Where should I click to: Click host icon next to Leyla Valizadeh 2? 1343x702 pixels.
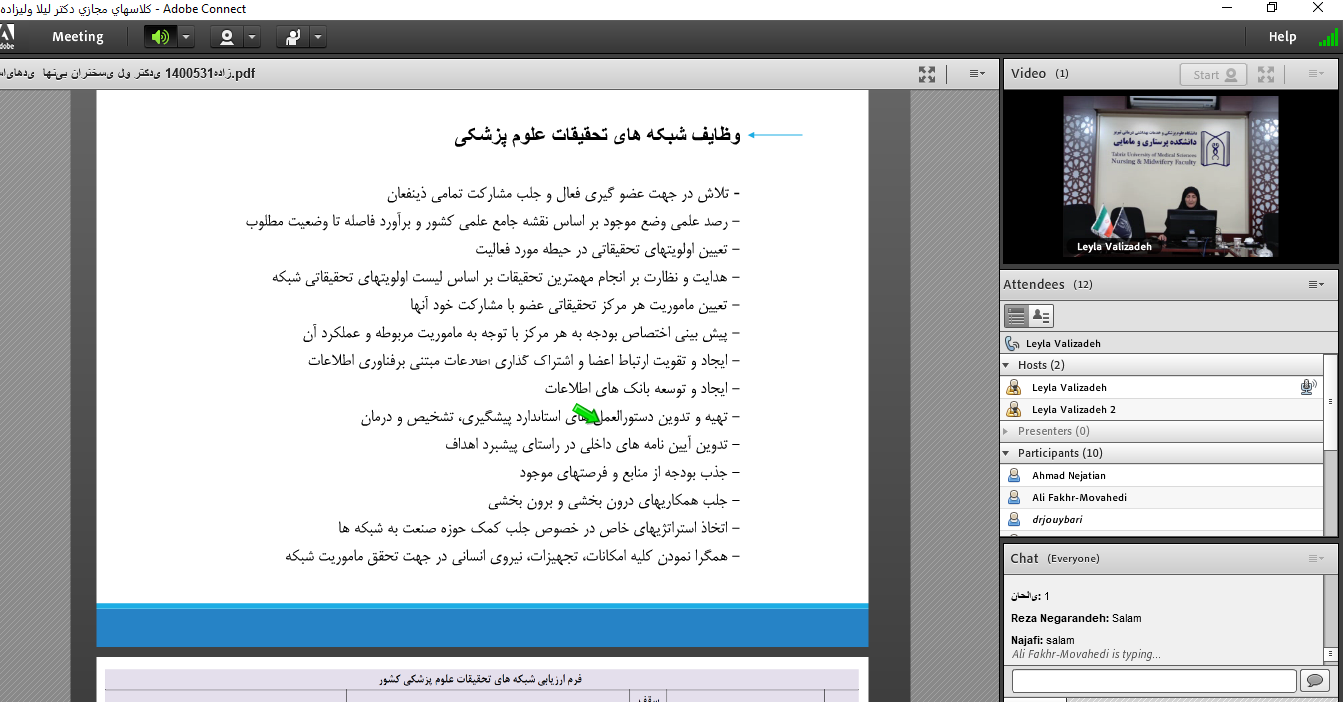click(x=1014, y=409)
